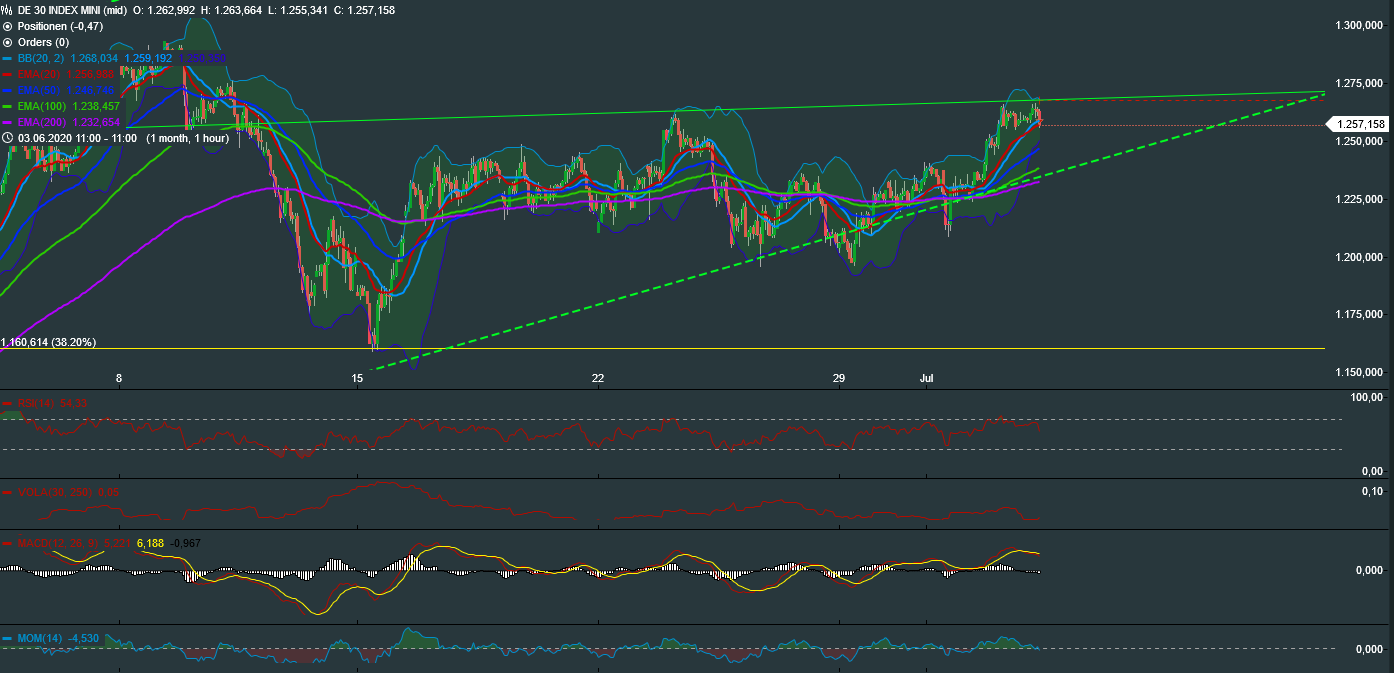Click the 03.06.2020 11:00 - 11:00 date range

pos(77,138)
